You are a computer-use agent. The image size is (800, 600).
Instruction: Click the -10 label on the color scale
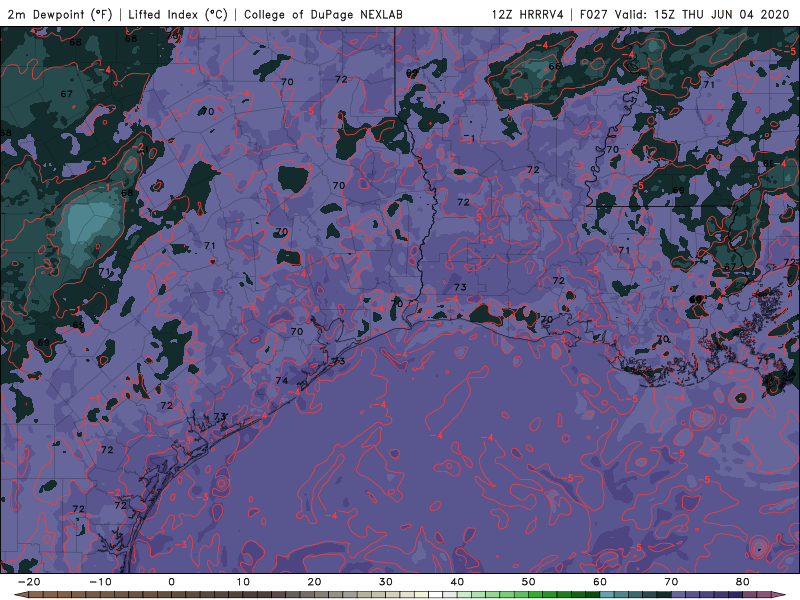click(100, 582)
